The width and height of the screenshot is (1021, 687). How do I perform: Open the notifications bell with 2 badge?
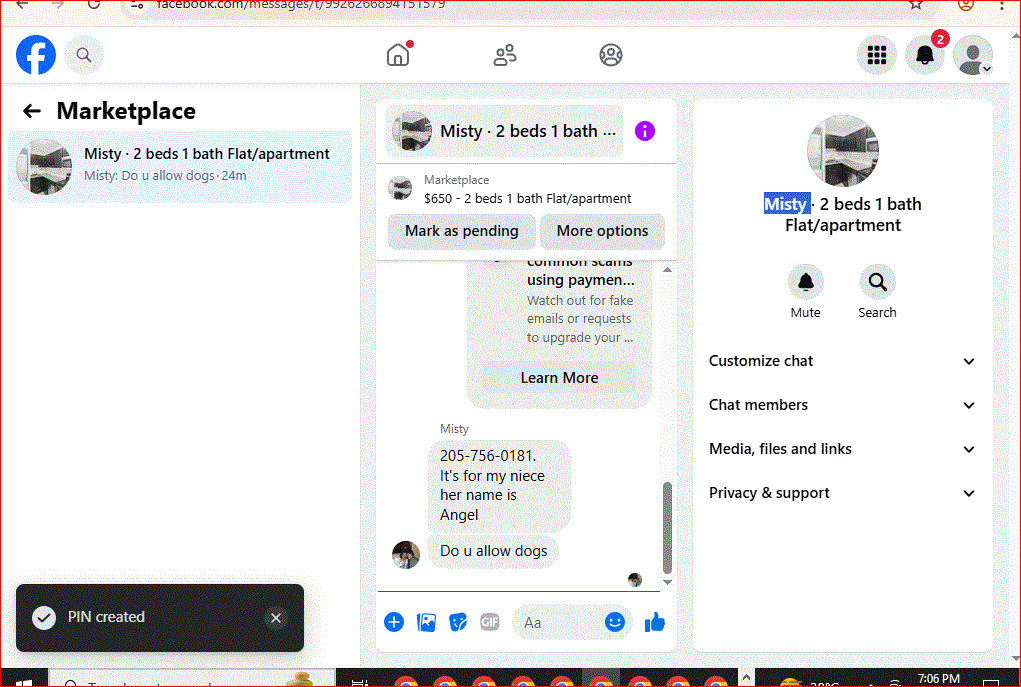point(925,55)
